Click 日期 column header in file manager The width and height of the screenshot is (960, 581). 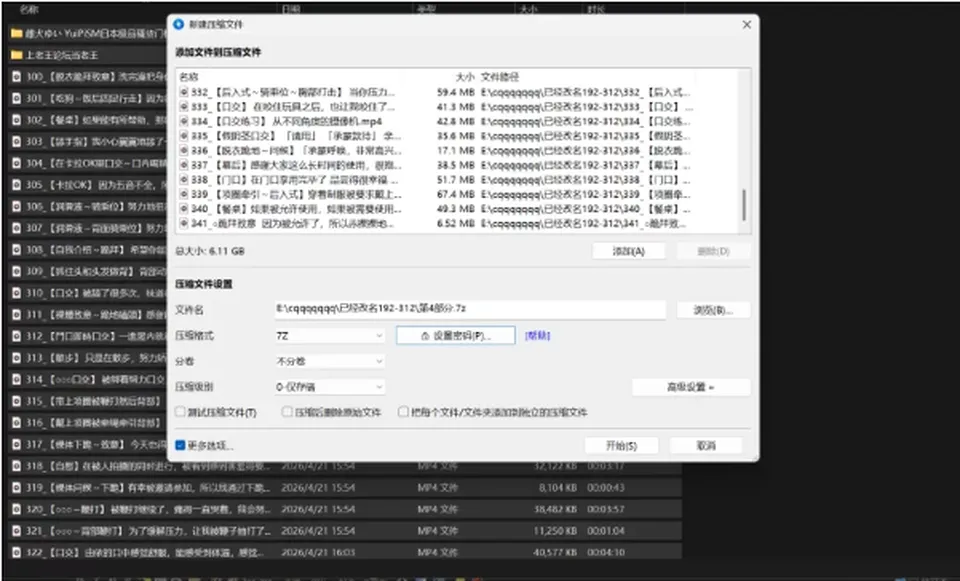click(291, 9)
